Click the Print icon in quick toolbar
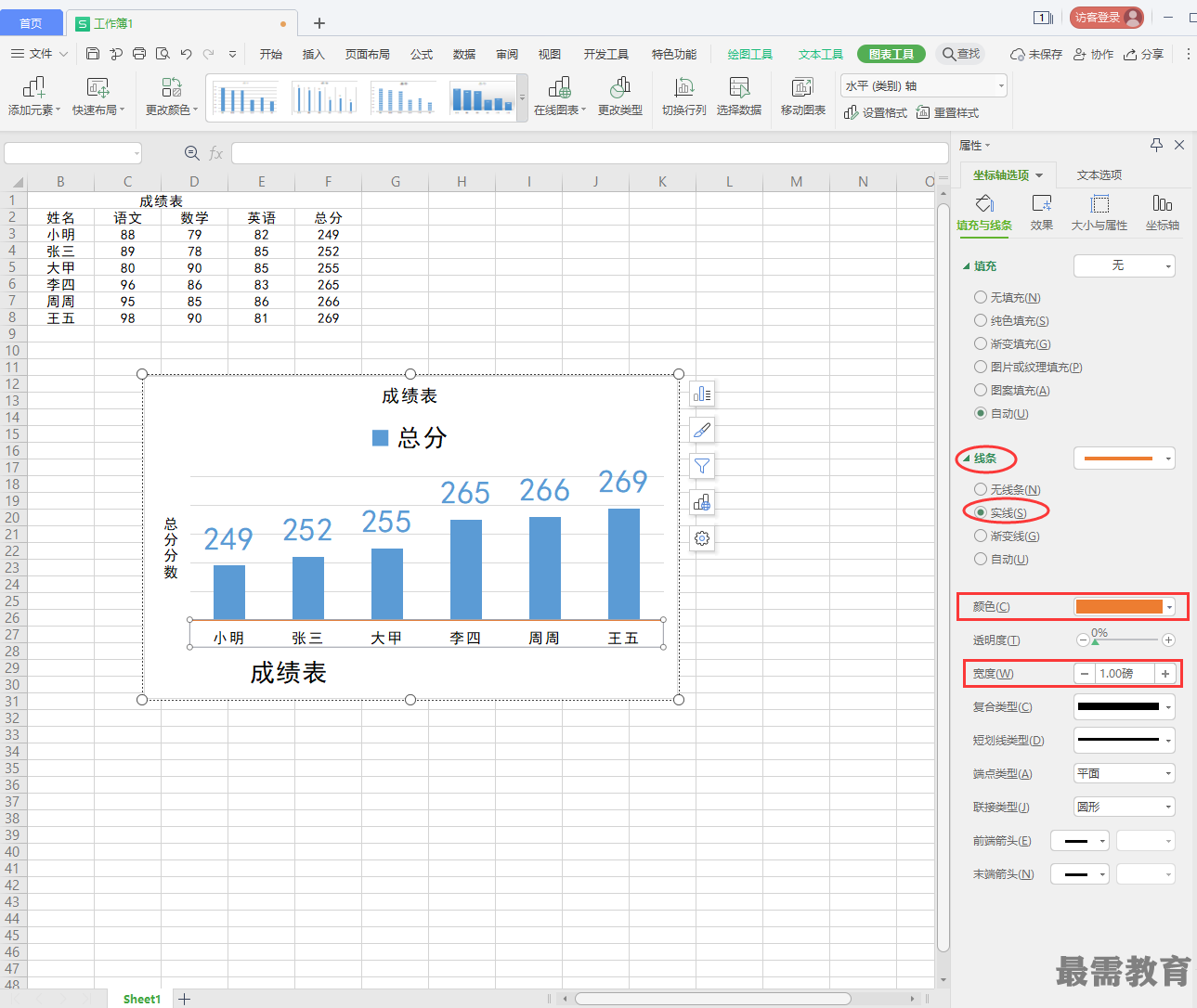This screenshot has height=1008, width=1197. (139, 54)
